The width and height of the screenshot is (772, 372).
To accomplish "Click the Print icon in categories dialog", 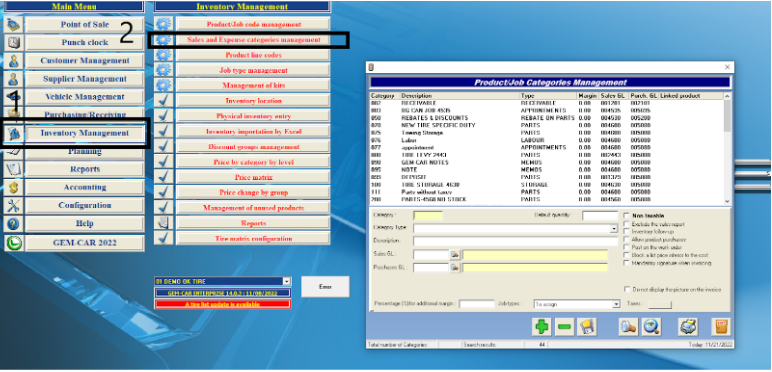I will [x=687, y=327].
